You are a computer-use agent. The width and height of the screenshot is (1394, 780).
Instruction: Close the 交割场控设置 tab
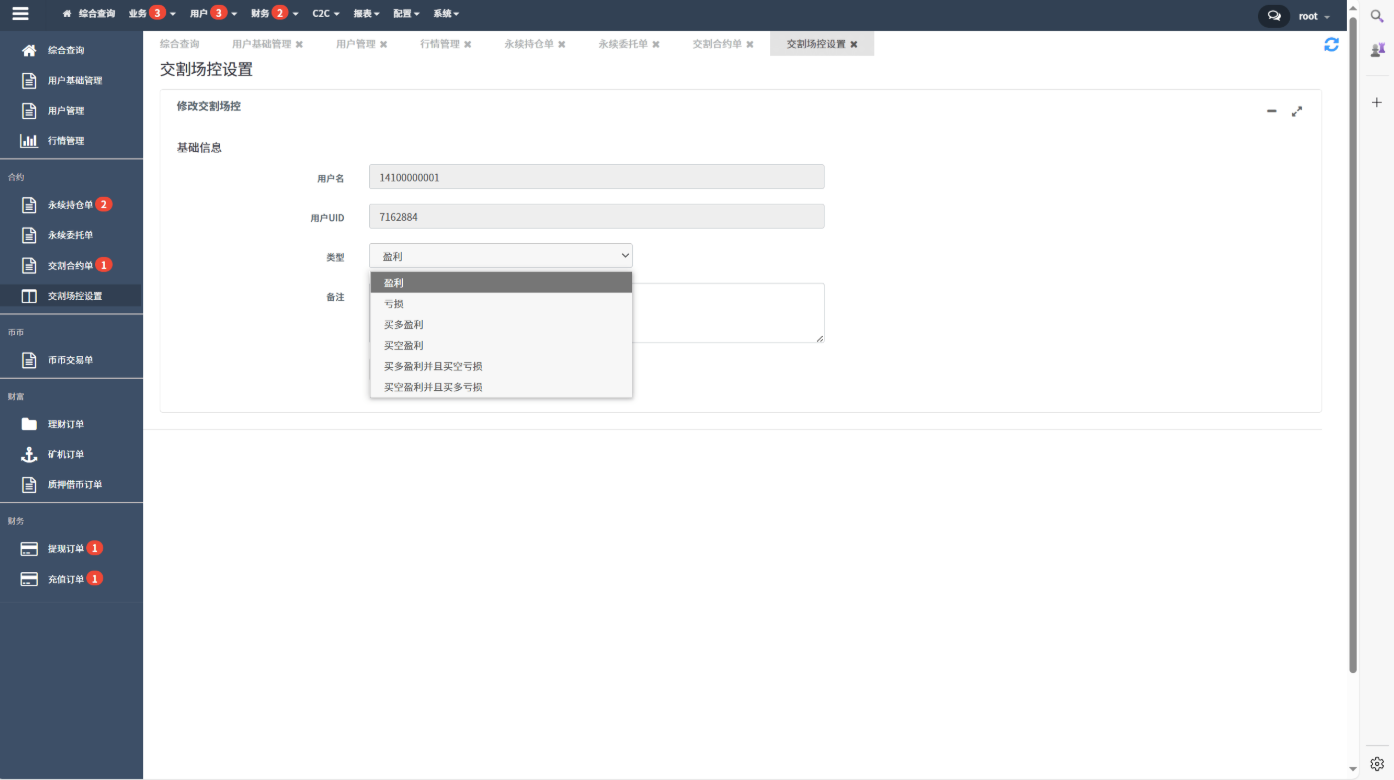(x=853, y=44)
